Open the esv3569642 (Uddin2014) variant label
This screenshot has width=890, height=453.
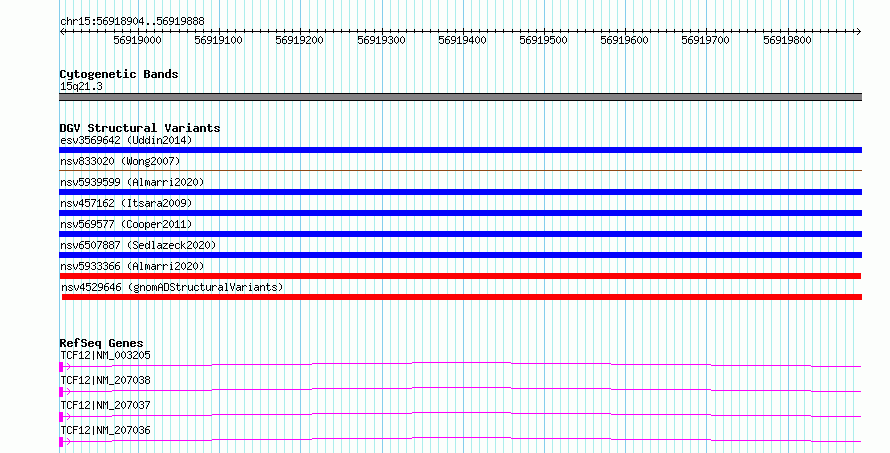coord(126,140)
